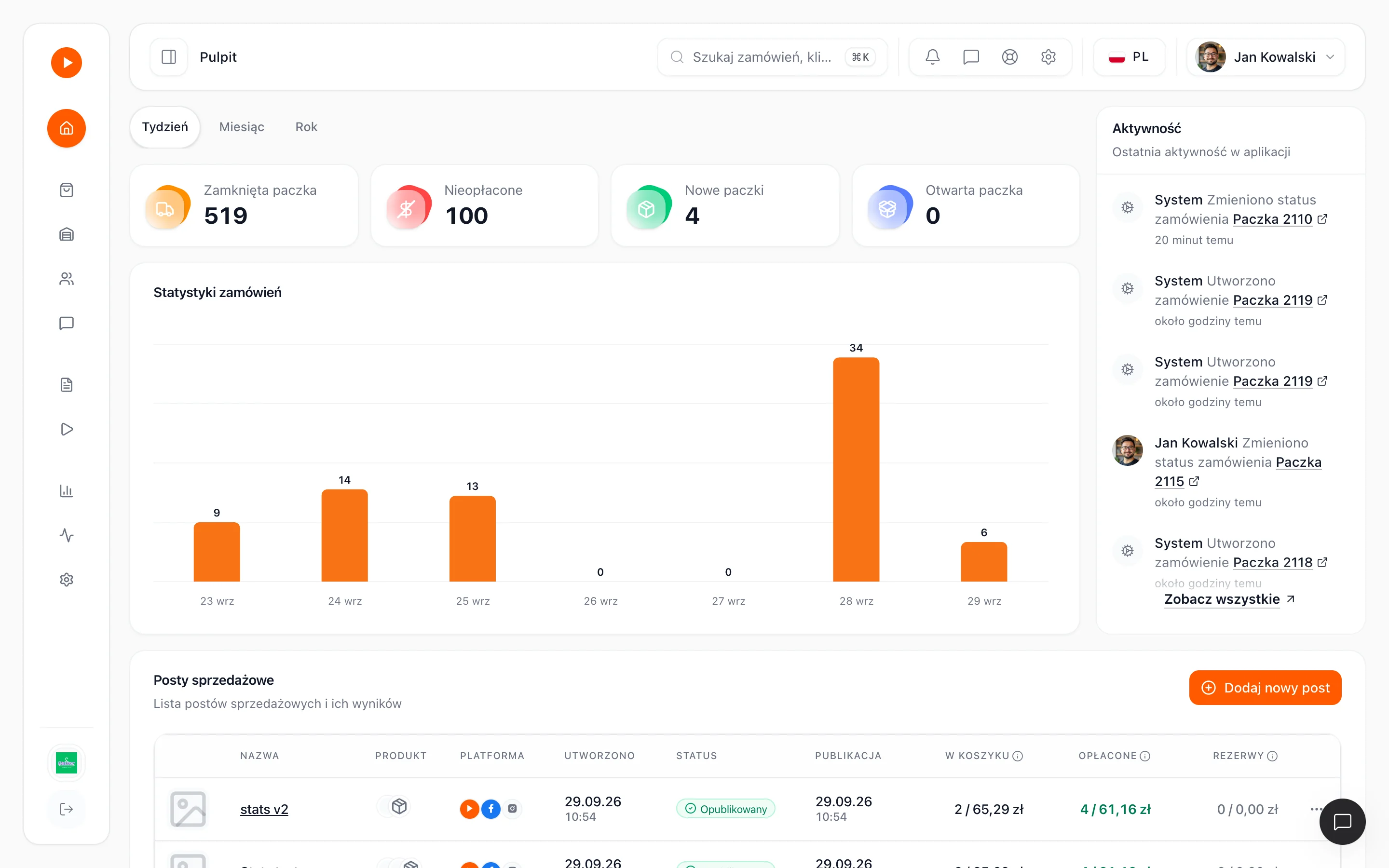Click the green shop logo in sidebar
1389x868 pixels.
pyautogui.click(x=67, y=763)
